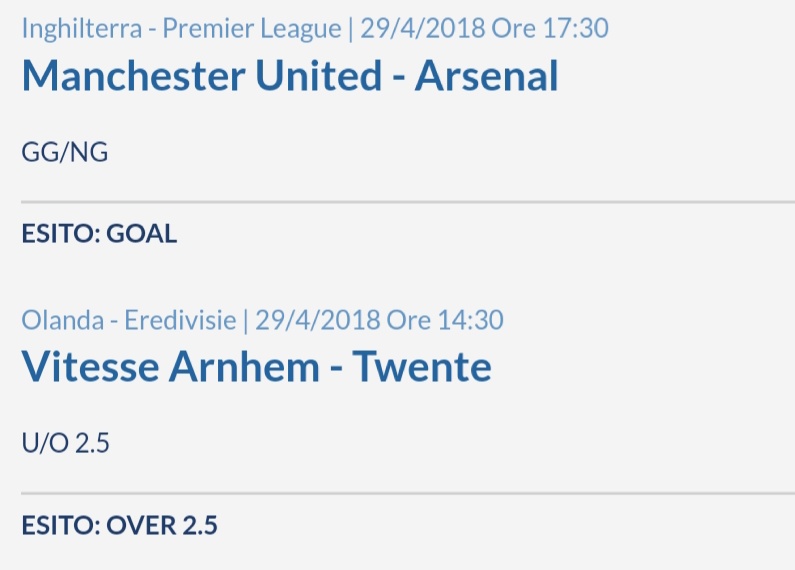Click the Manchester United team name
The image size is (795, 570).
point(202,76)
